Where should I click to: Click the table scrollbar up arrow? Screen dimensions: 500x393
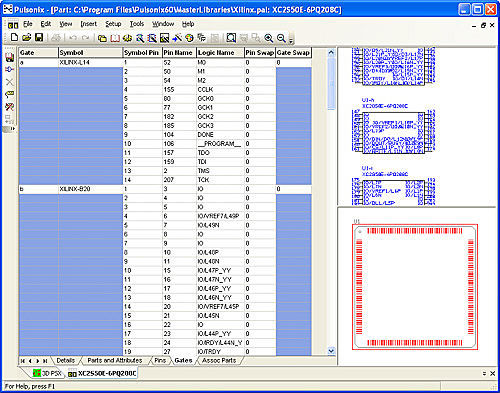coord(331,52)
